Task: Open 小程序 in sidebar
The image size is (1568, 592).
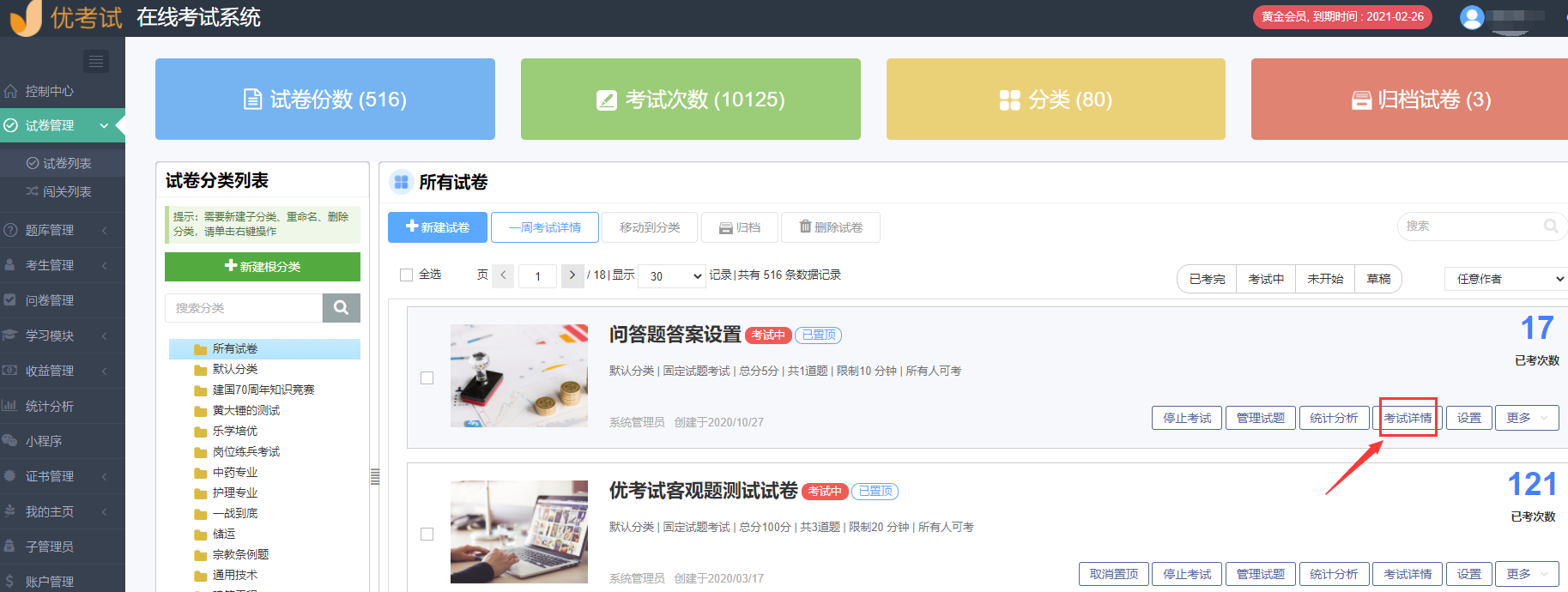Action: [x=63, y=441]
